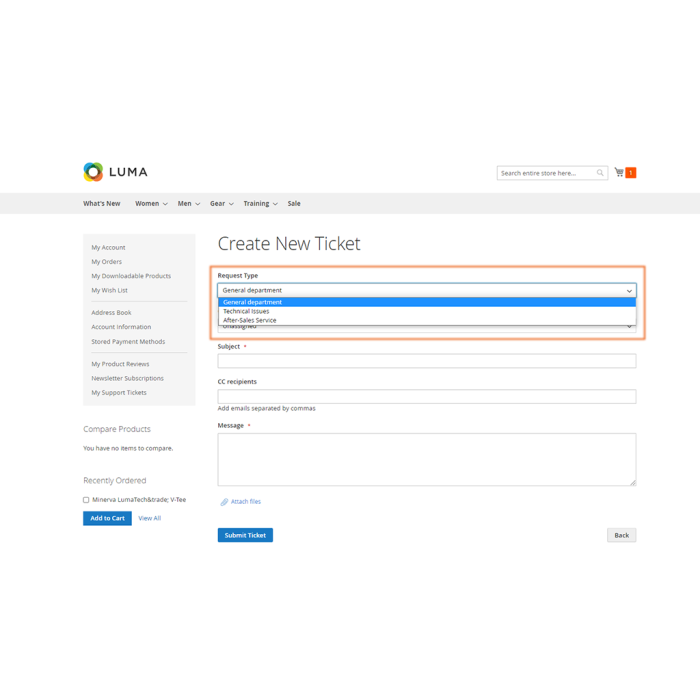Open My Orders in sidebar
This screenshot has height=700, width=700.
click(x=107, y=262)
